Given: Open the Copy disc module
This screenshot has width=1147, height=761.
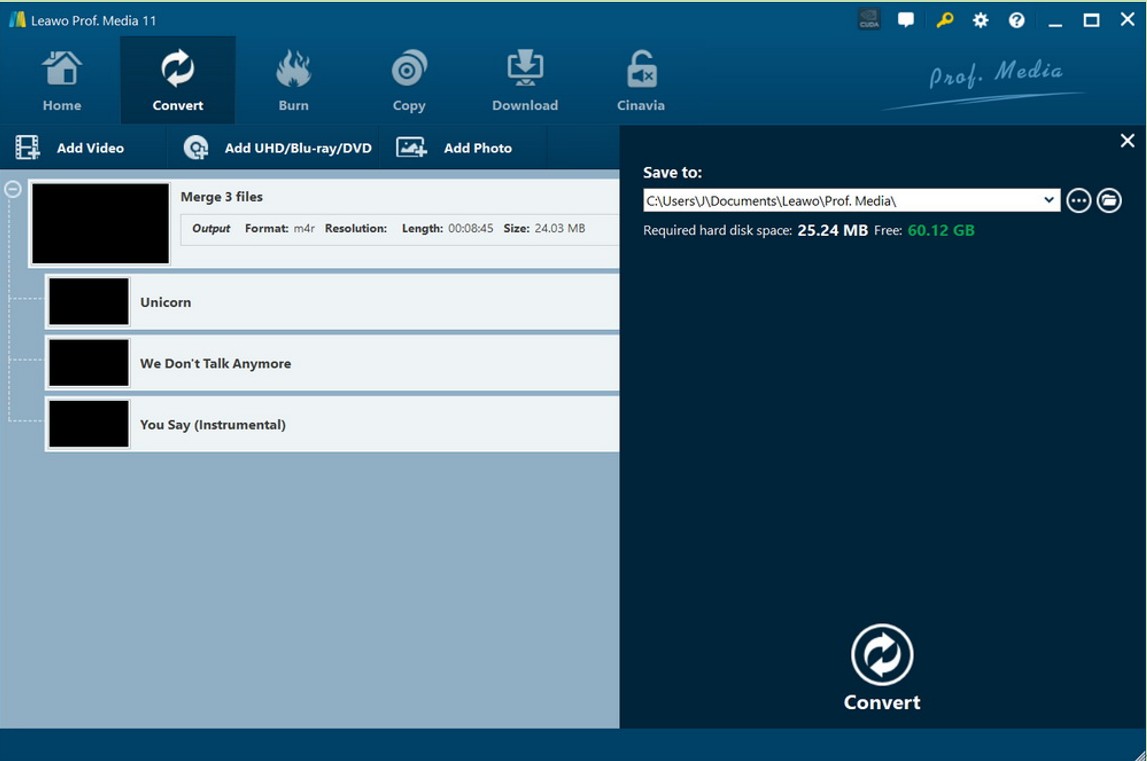Looking at the screenshot, I should [x=409, y=81].
